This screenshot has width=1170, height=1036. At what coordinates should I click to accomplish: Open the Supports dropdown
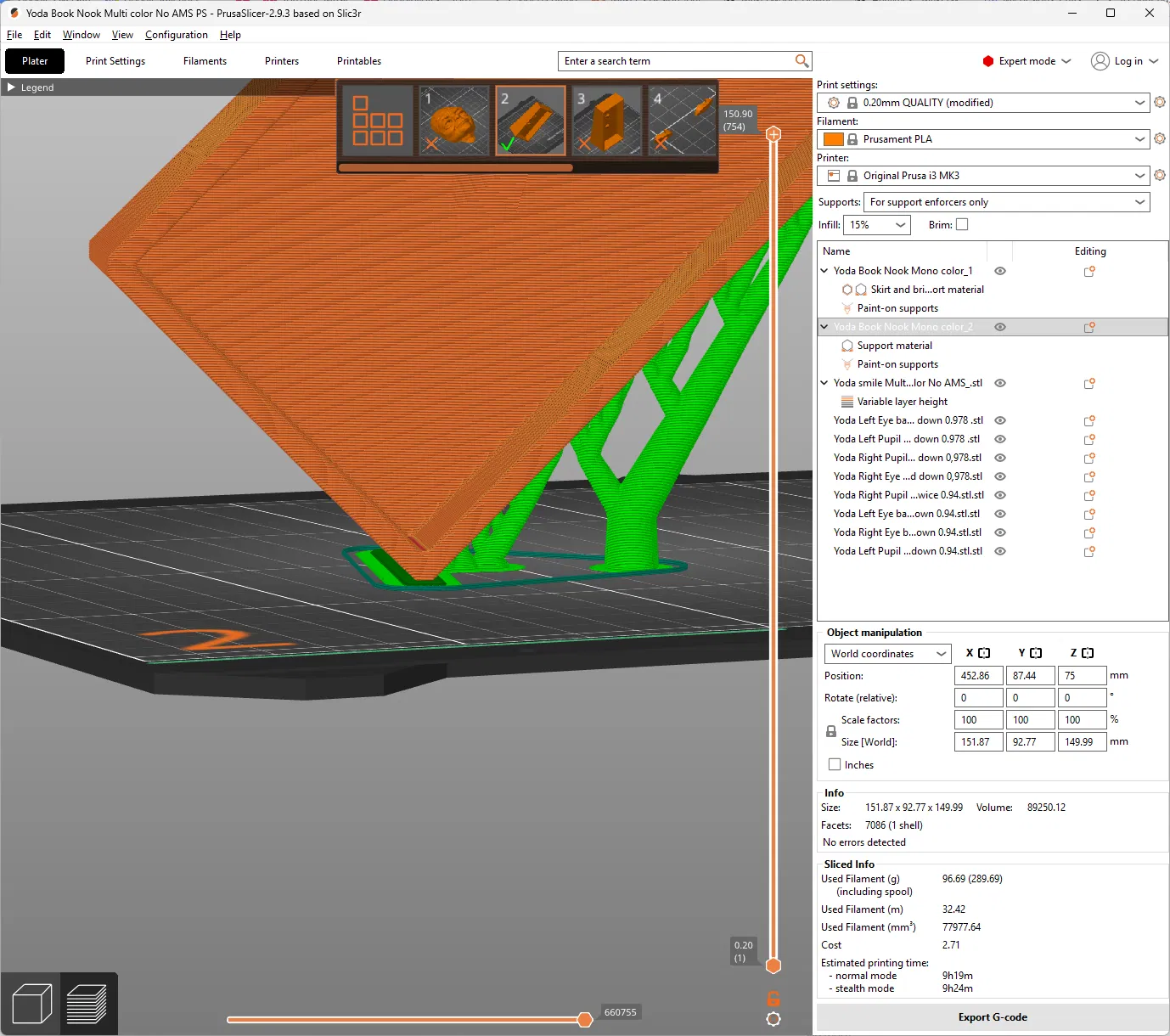click(1007, 202)
